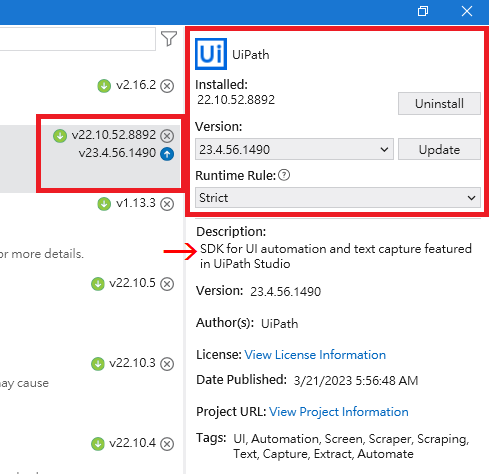Open the Runtime Rule help question icon
The width and height of the screenshot is (489, 474).
[284, 175]
